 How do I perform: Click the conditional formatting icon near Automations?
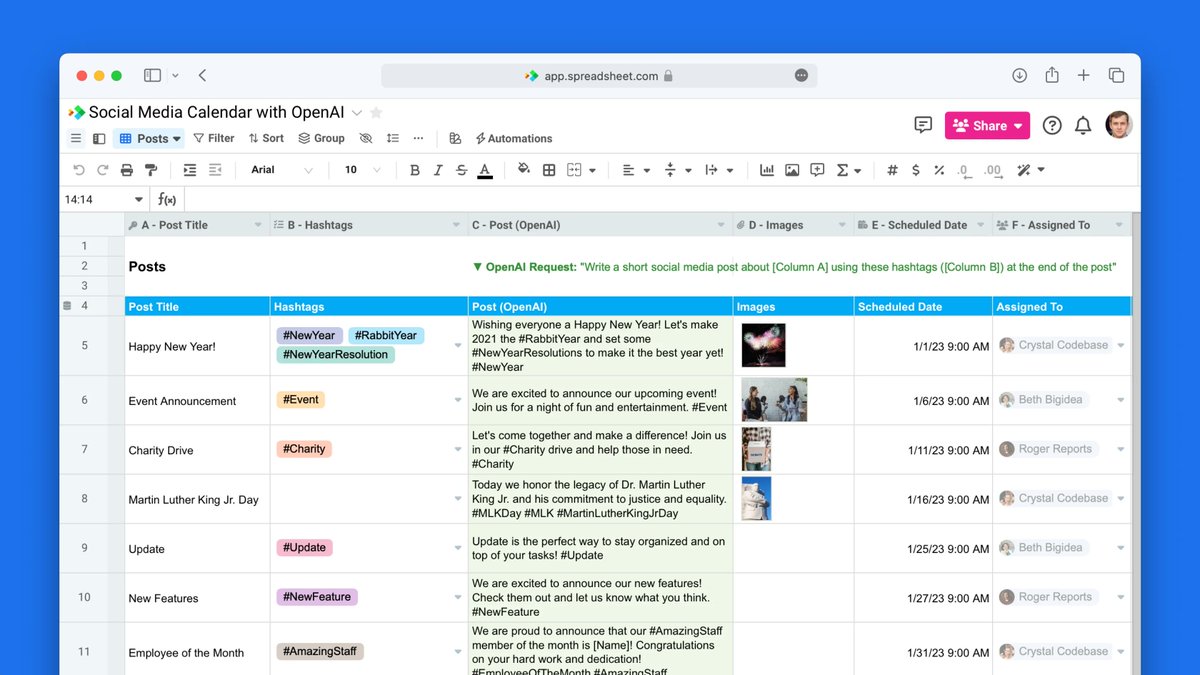click(455, 138)
